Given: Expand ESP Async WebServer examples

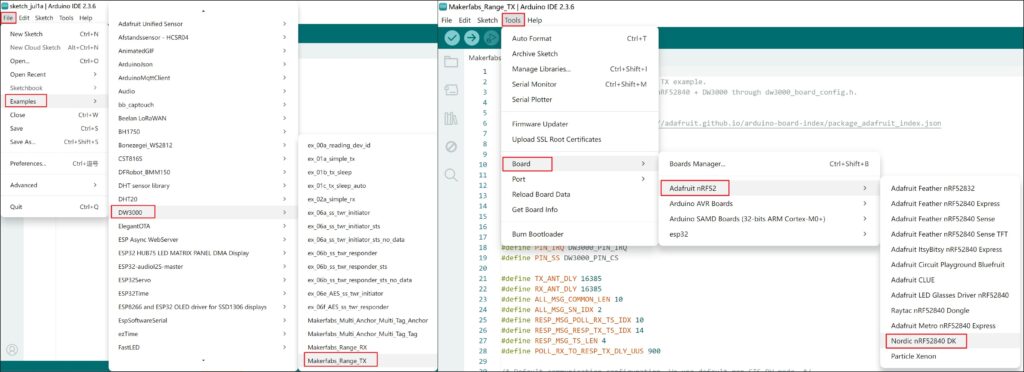Looking at the screenshot, I should point(202,240).
